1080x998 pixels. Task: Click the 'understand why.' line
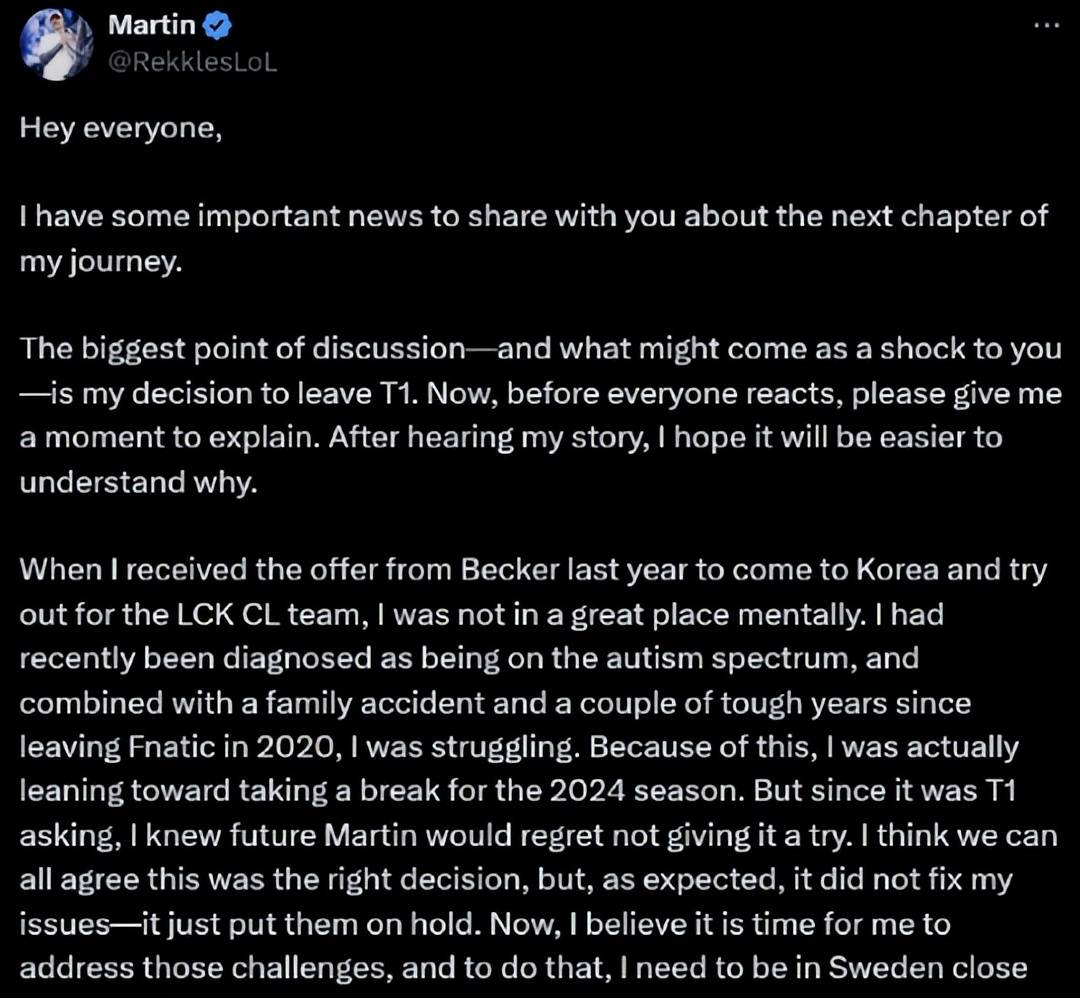[138, 482]
